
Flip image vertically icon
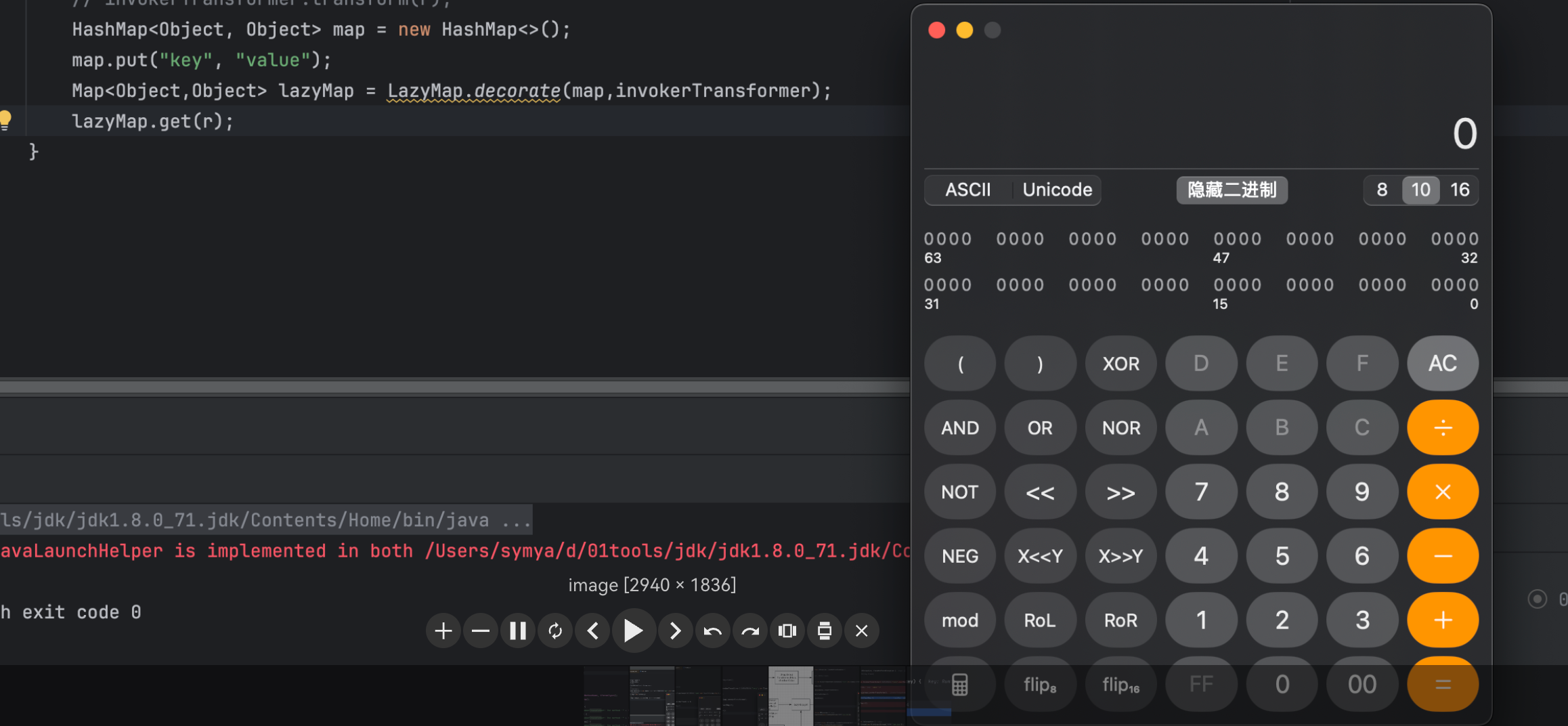tap(824, 631)
